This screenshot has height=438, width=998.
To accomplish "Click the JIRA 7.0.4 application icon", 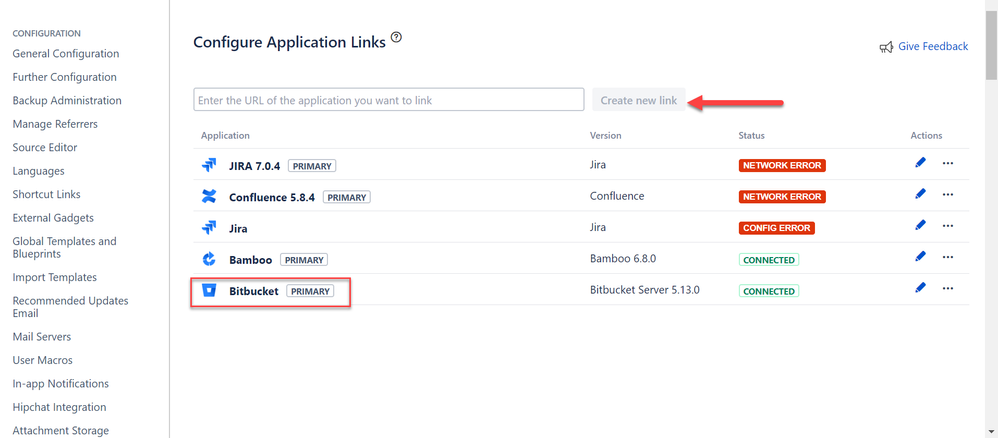I will tap(209, 166).
